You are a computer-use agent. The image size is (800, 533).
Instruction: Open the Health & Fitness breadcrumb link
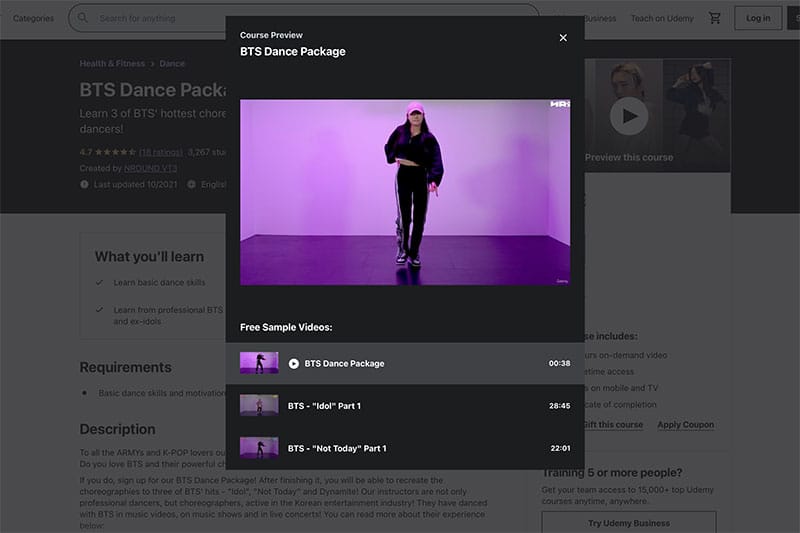[x=112, y=64]
